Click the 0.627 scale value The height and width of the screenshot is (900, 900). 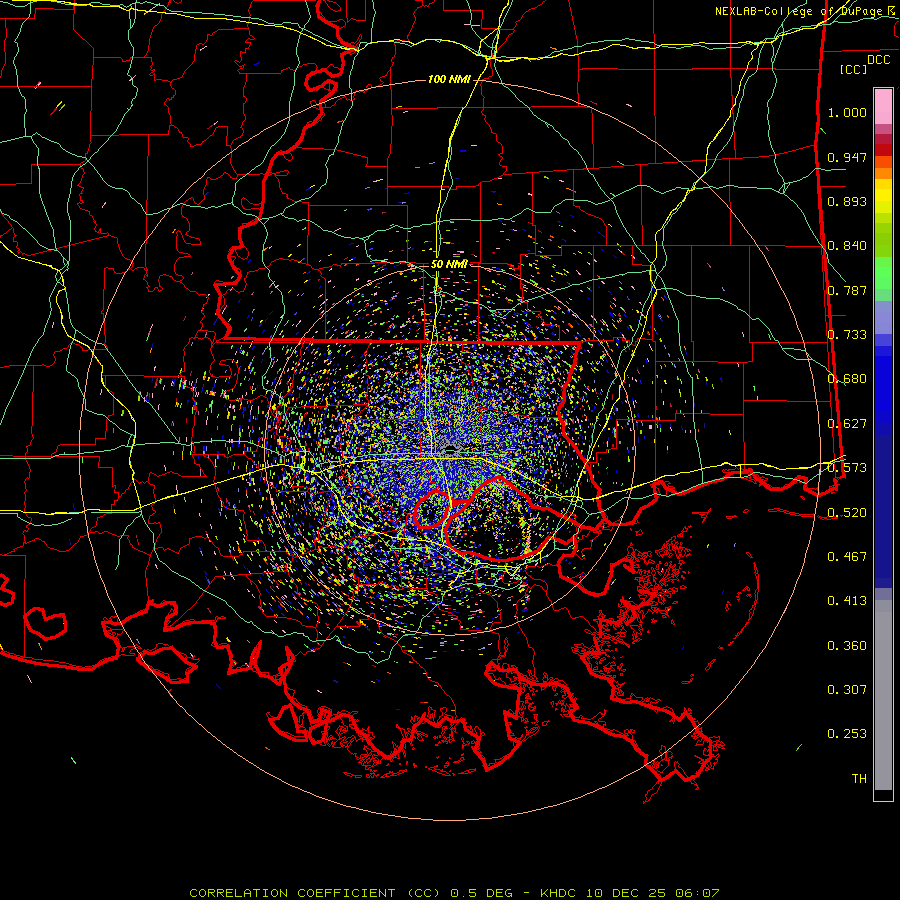(x=847, y=424)
